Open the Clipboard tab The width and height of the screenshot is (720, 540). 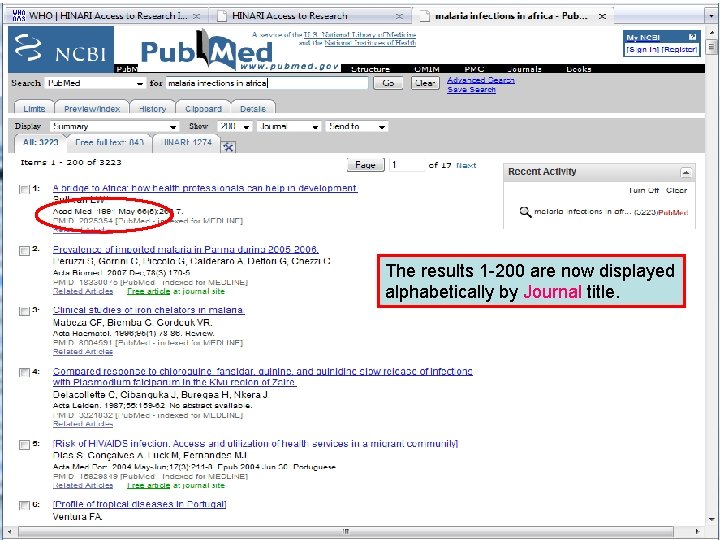[203, 108]
